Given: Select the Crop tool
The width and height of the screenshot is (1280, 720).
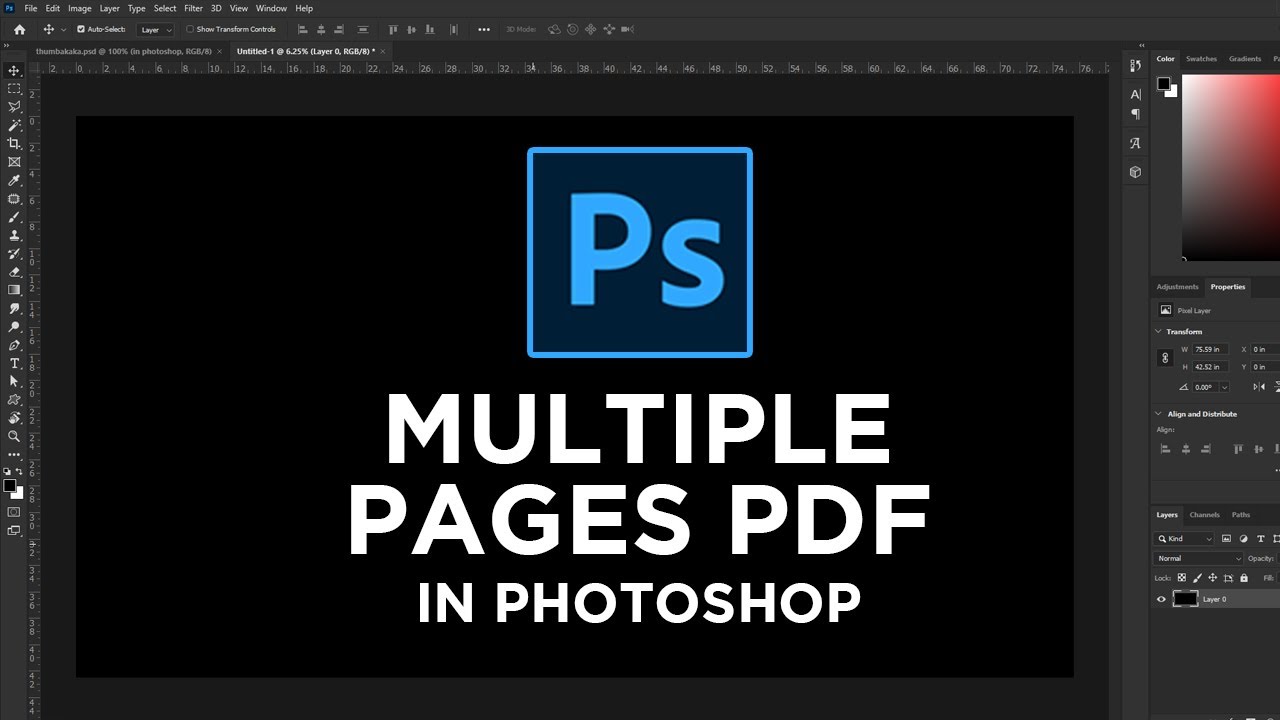Looking at the screenshot, I should pyautogui.click(x=14, y=144).
